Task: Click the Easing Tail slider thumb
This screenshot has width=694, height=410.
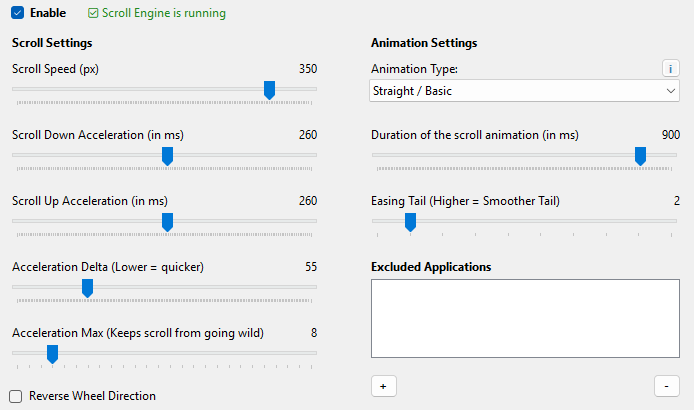Action: (x=411, y=222)
